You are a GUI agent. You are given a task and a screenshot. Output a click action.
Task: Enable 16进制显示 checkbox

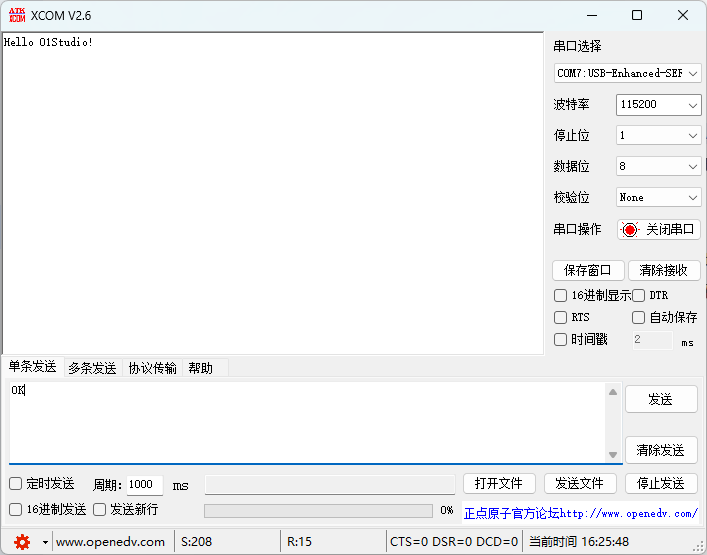[x=560, y=295]
